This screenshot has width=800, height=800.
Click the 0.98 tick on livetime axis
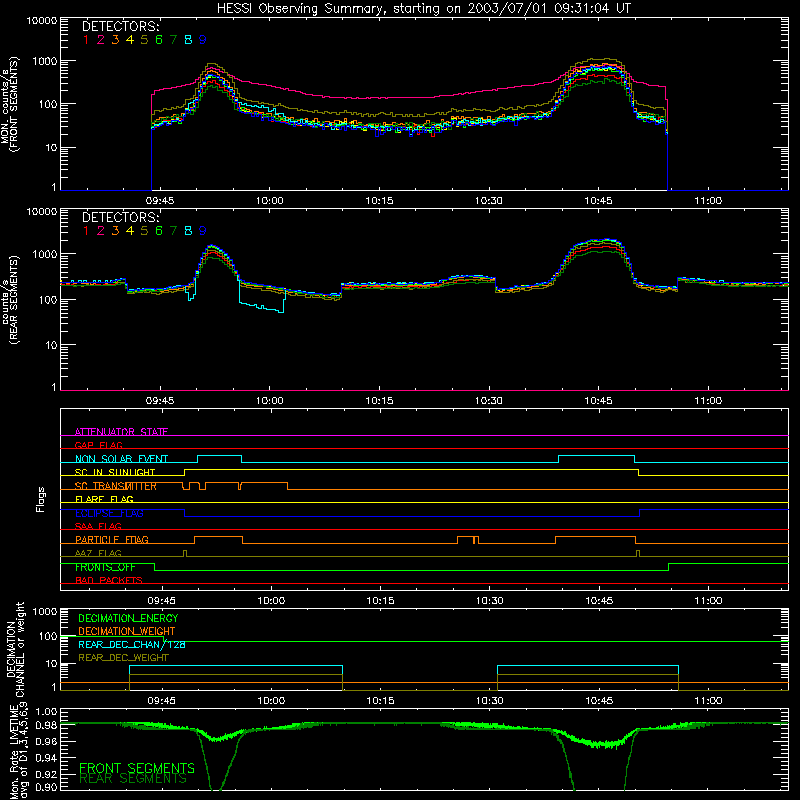[x=46, y=726]
